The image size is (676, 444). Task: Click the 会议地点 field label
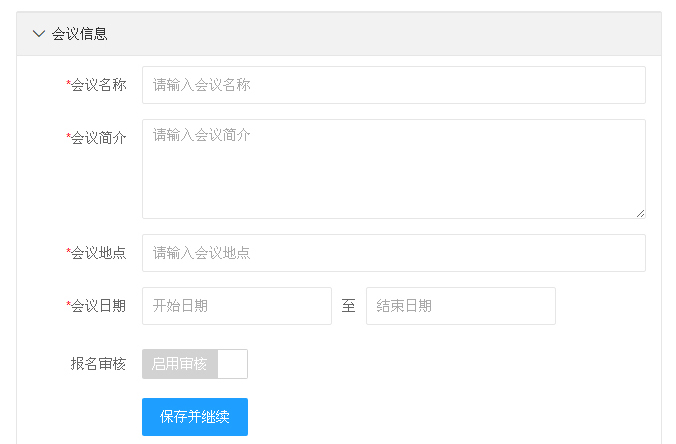click(x=98, y=253)
